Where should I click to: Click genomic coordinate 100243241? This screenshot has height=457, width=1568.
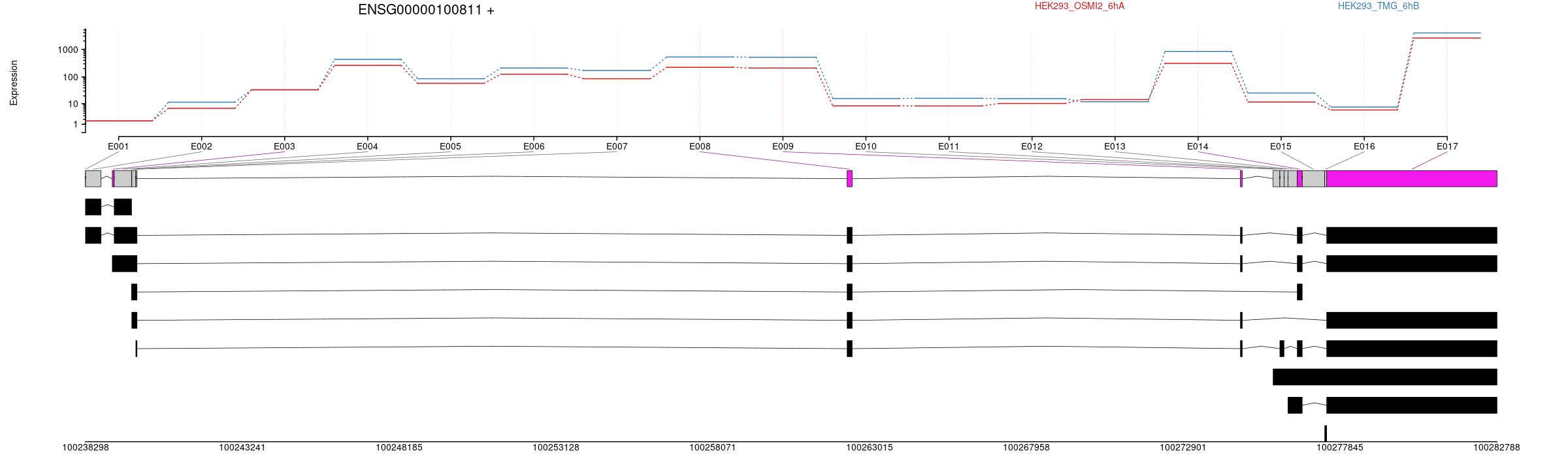click(242, 448)
